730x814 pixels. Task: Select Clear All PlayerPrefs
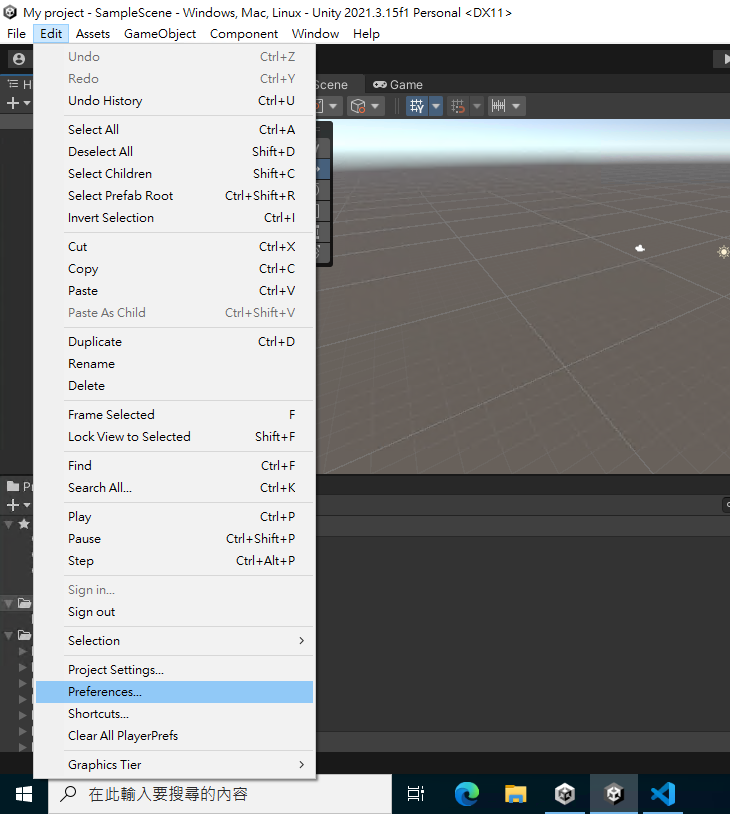174,736
